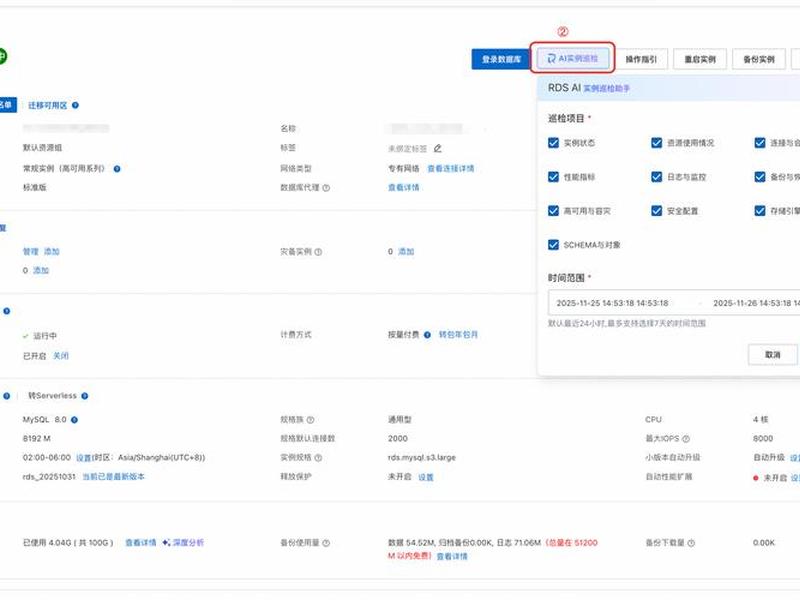Screen dimensions: 800x600
Task: Click 设置 link for 释放保护
Action: tap(426, 477)
